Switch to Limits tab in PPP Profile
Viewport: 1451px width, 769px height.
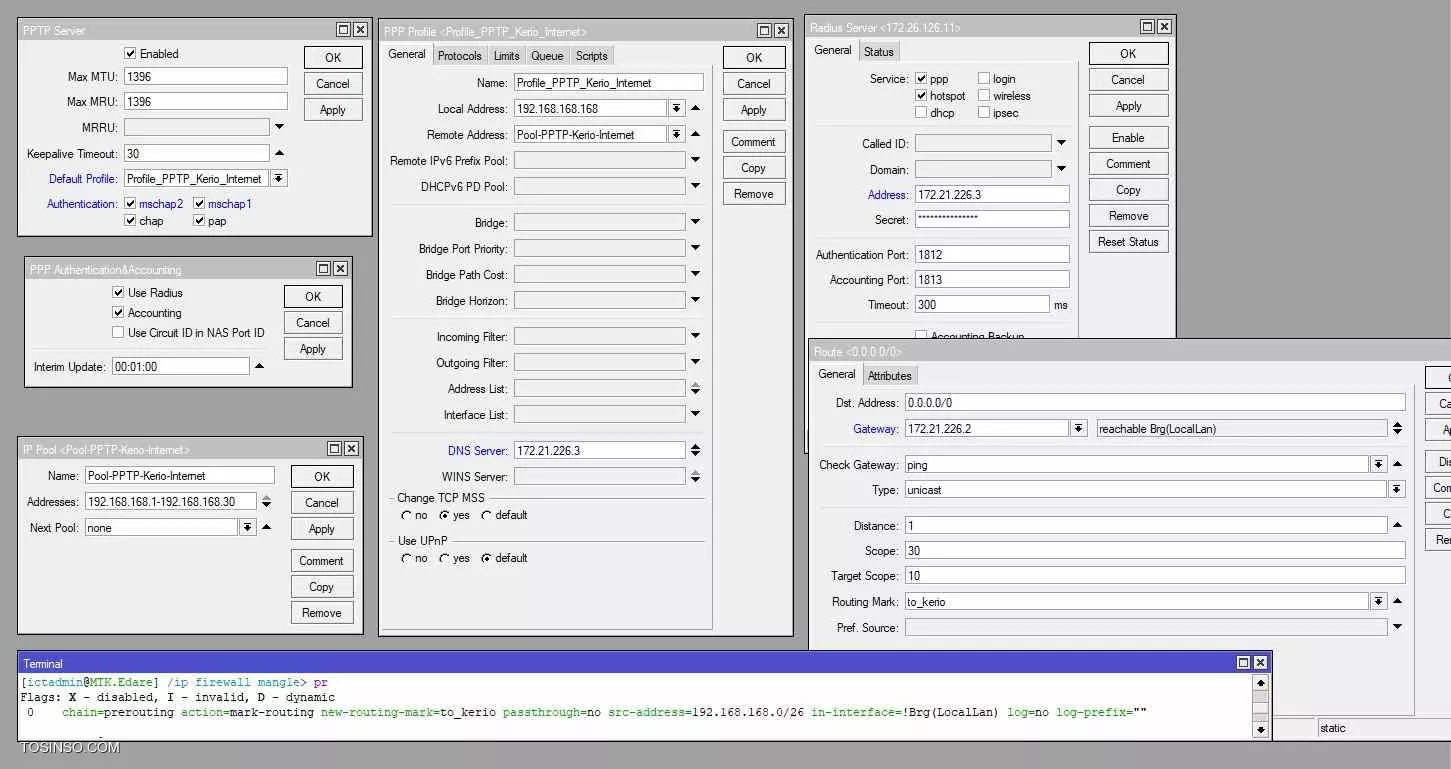point(506,56)
